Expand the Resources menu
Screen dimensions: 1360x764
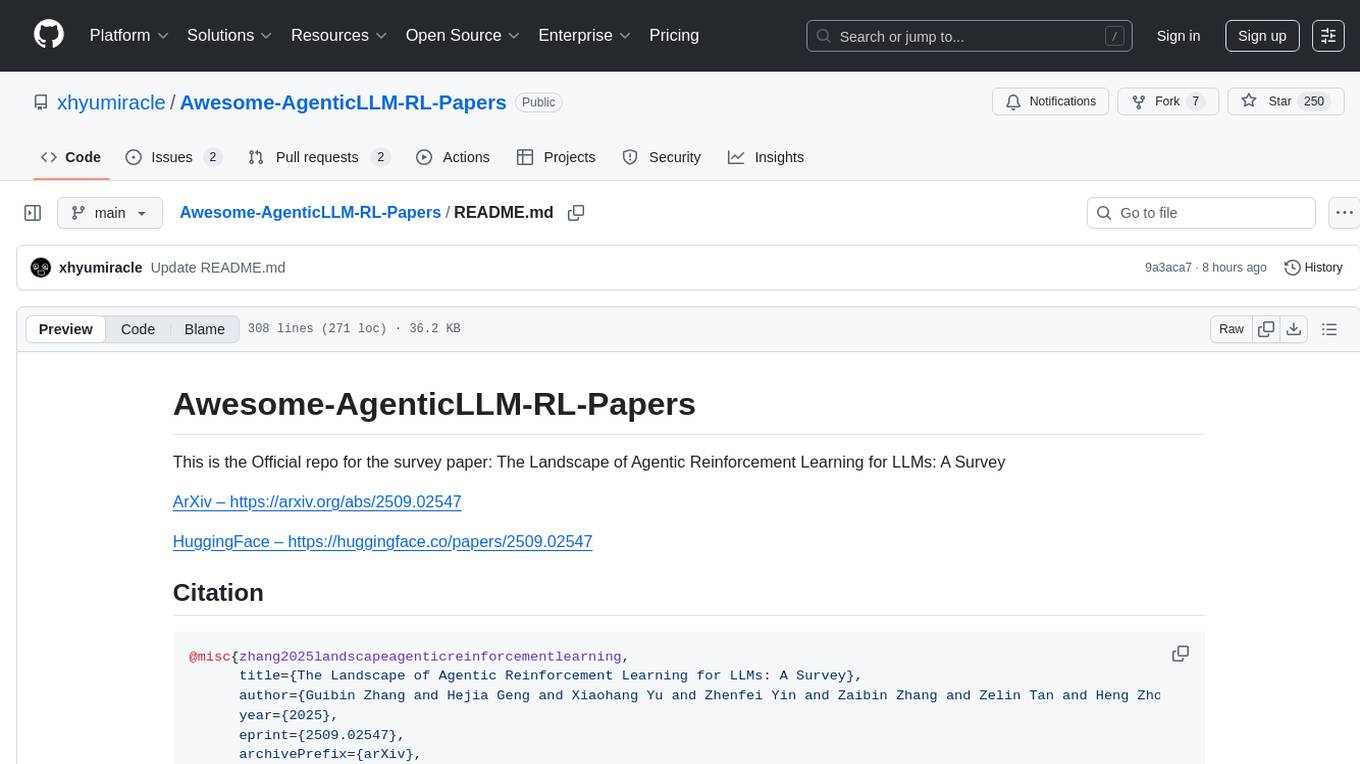tap(339, 35)
